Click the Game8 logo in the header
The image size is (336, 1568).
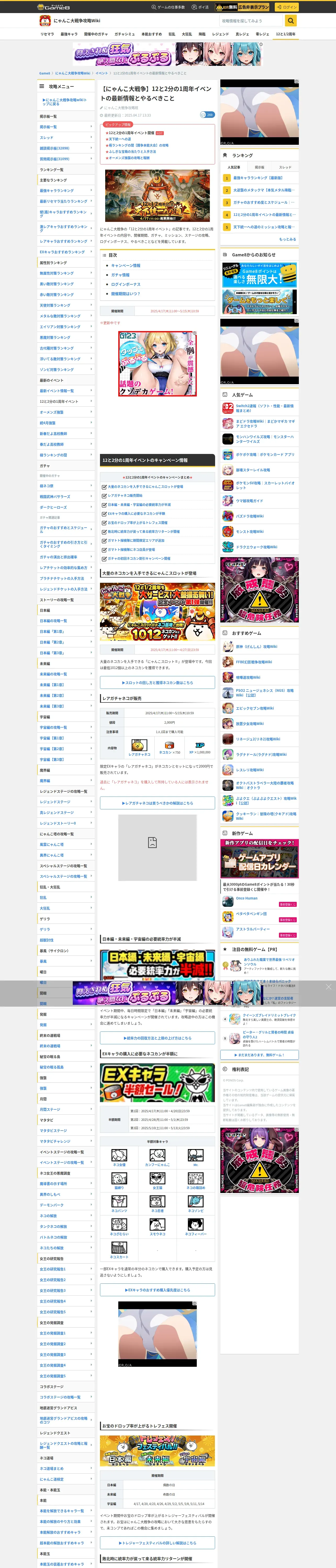(x=54, y=7)
